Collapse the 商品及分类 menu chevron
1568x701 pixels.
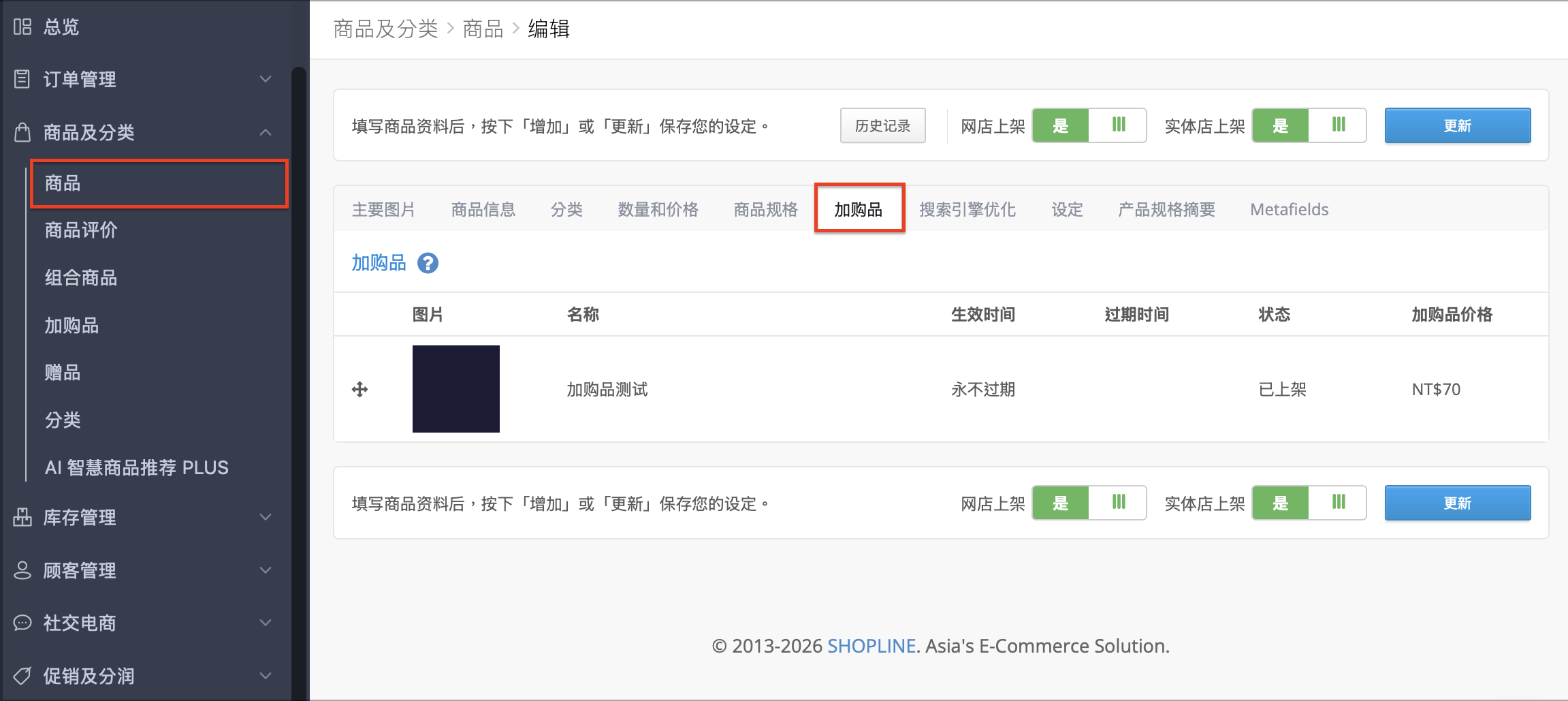(266, 132)
